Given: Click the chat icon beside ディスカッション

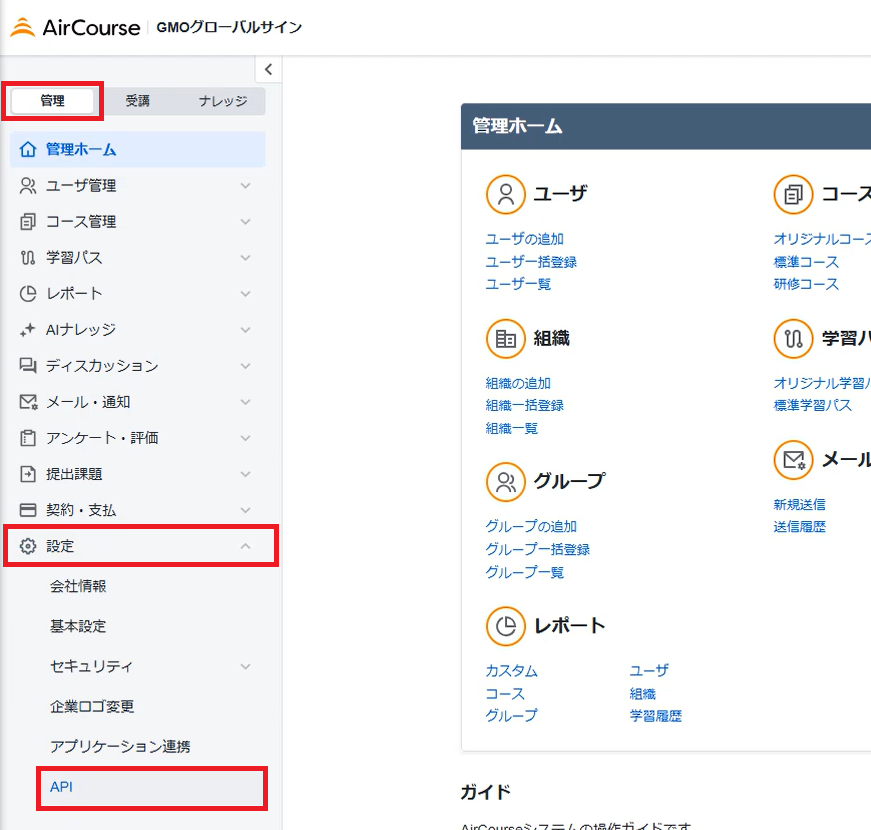Looking at the screenshot, I should (28, 366).
